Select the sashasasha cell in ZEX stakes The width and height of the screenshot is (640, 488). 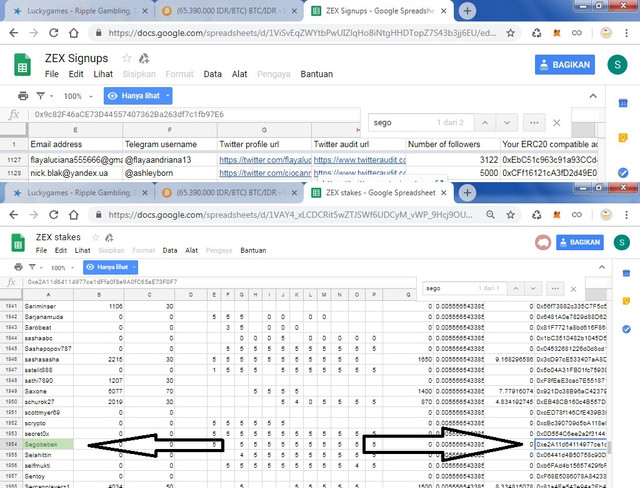point(48,359)
